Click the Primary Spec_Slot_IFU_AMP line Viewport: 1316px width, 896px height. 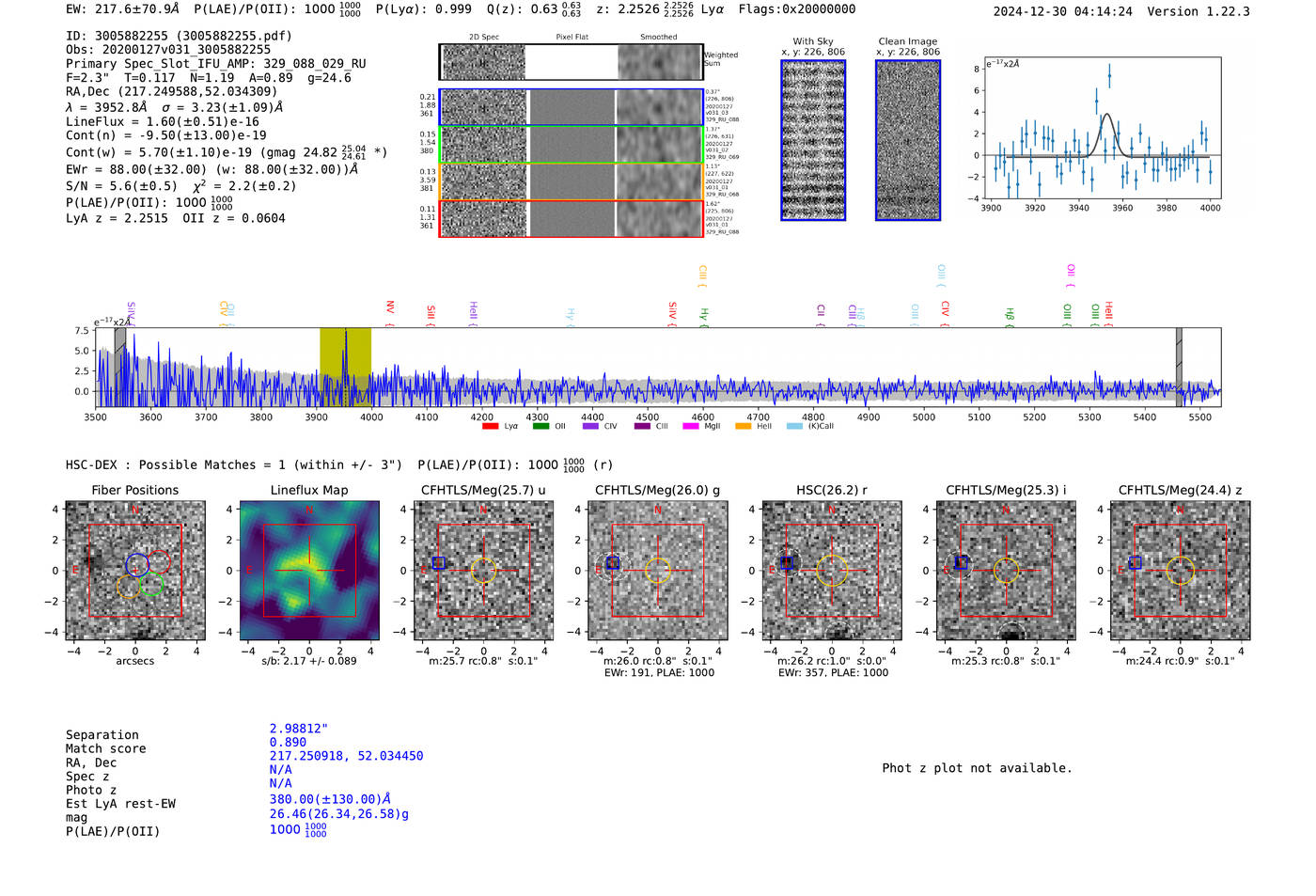click(216, 64)
